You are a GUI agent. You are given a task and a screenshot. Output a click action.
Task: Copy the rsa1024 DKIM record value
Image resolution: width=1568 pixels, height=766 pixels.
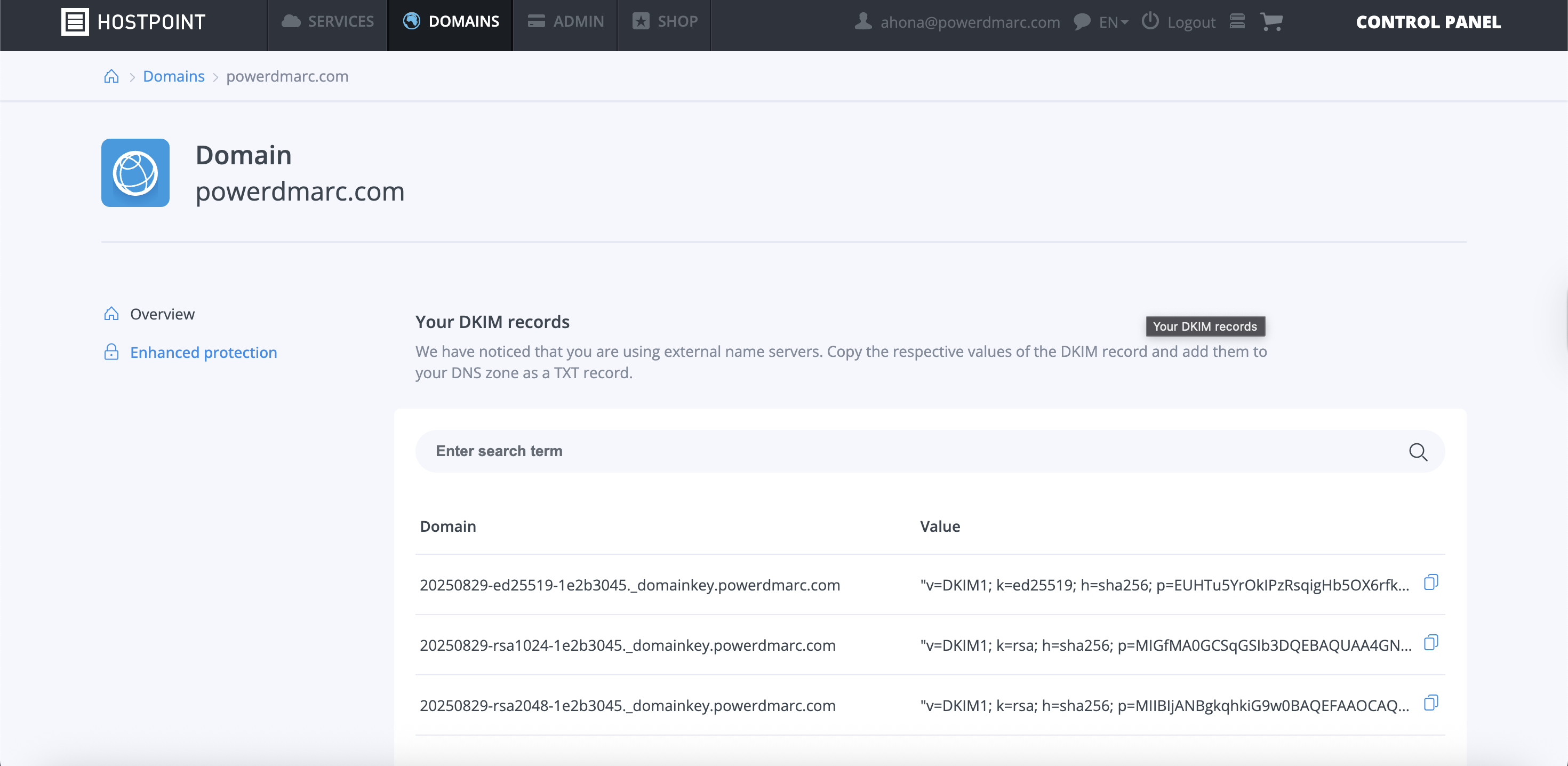(x=1430, y=643)
